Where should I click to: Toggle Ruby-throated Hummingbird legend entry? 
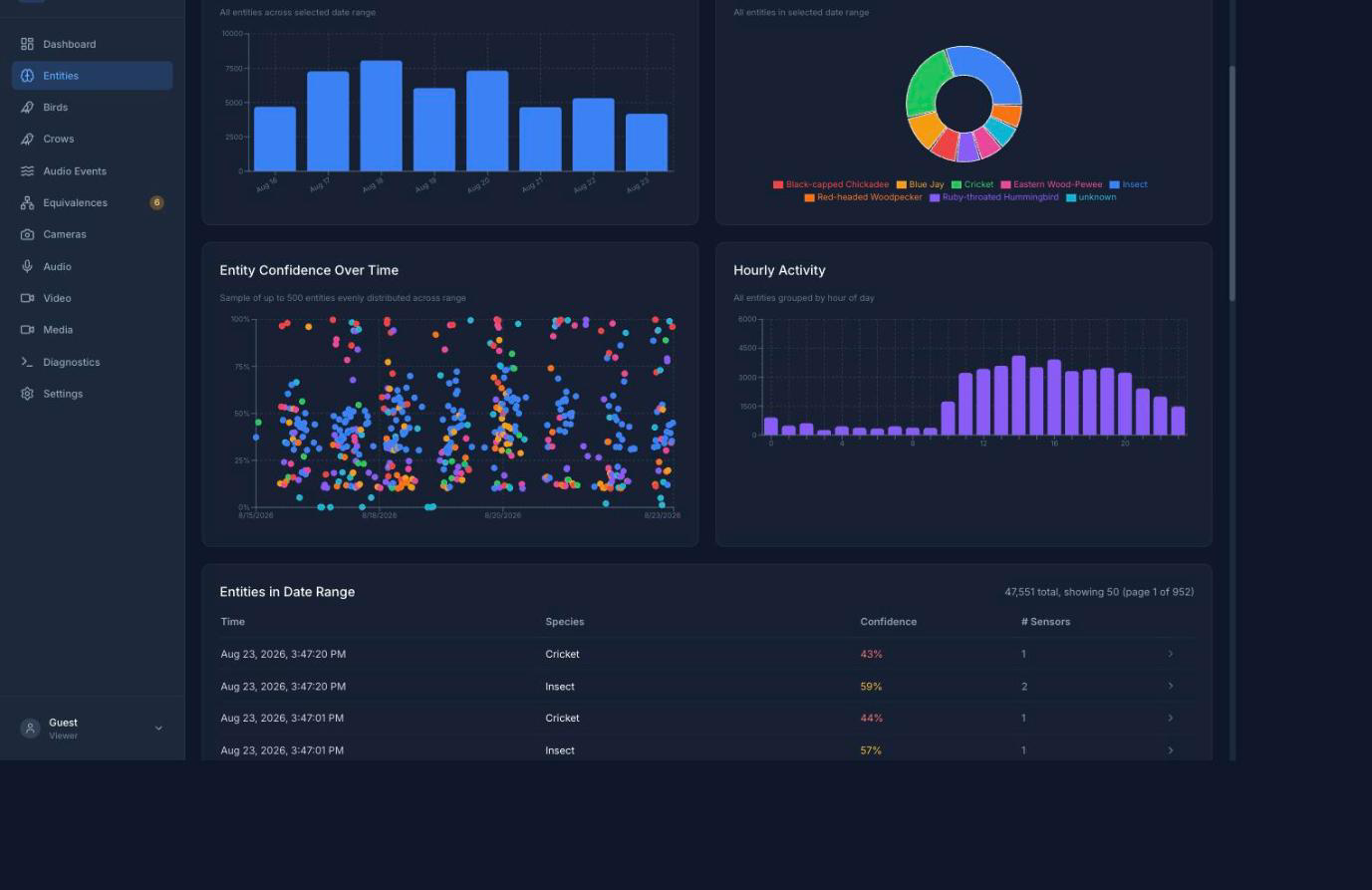click(x=994, y=197)
